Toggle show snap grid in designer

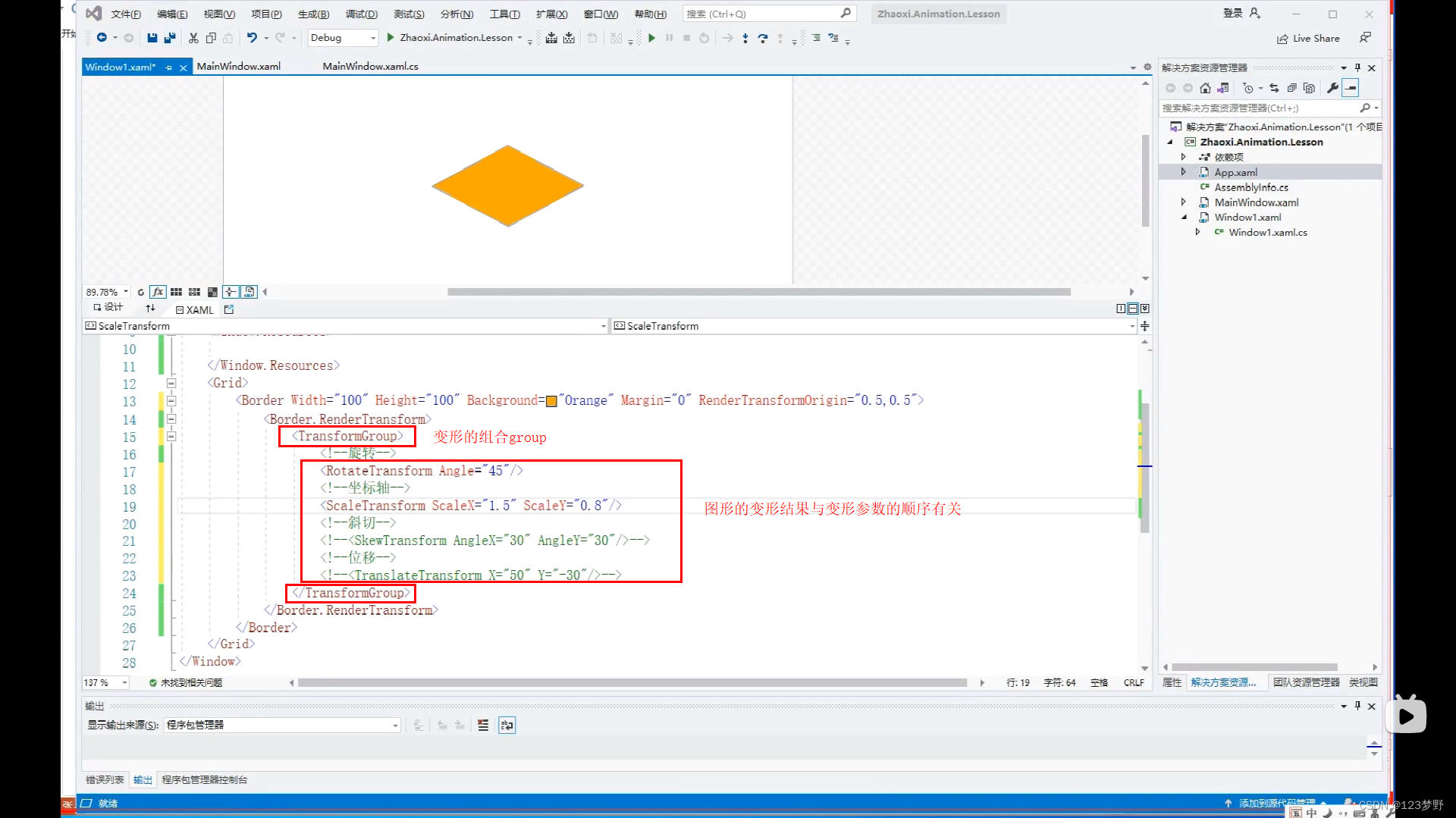176,292
